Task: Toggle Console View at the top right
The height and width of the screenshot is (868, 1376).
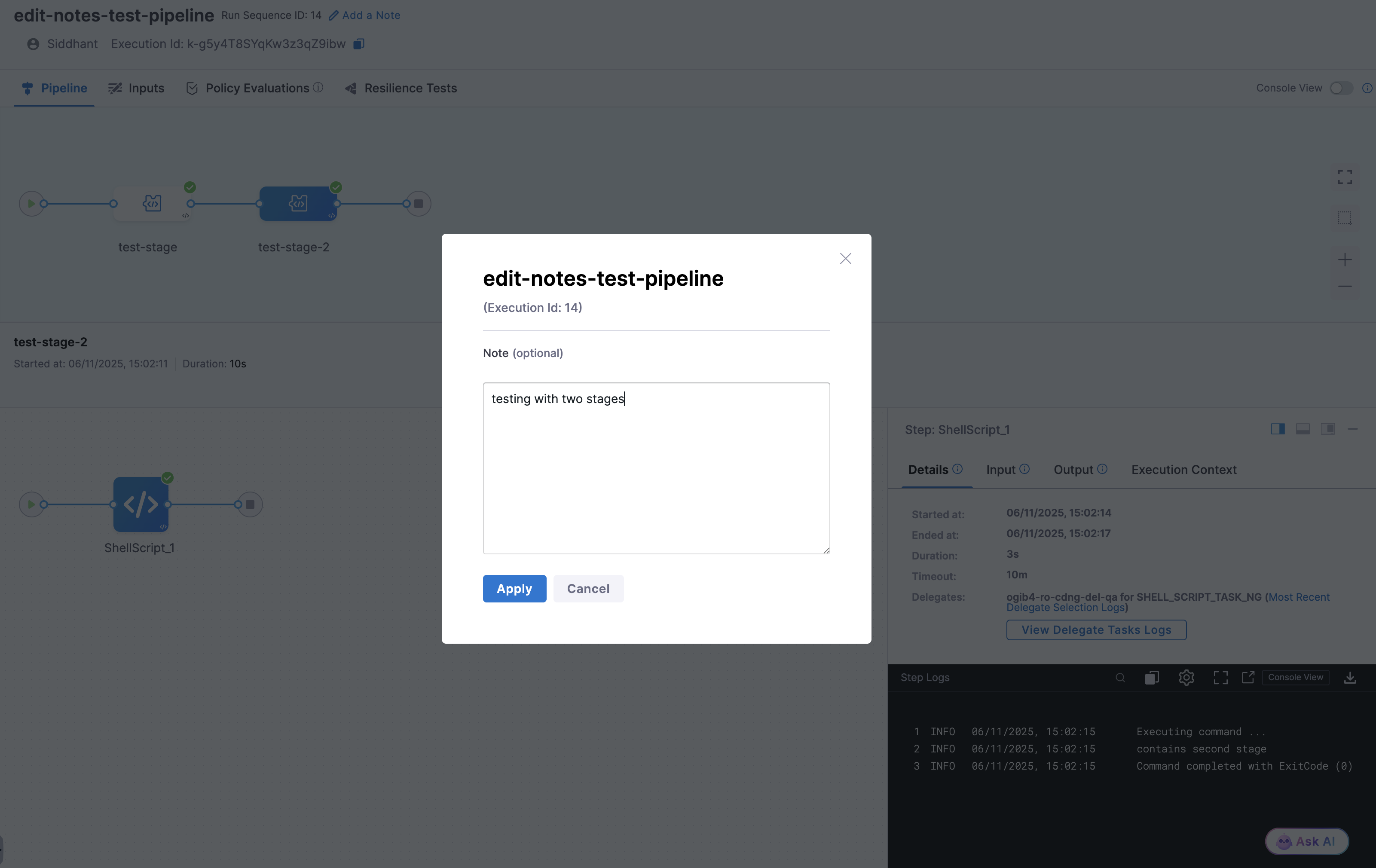Action: coord(1342,88)
